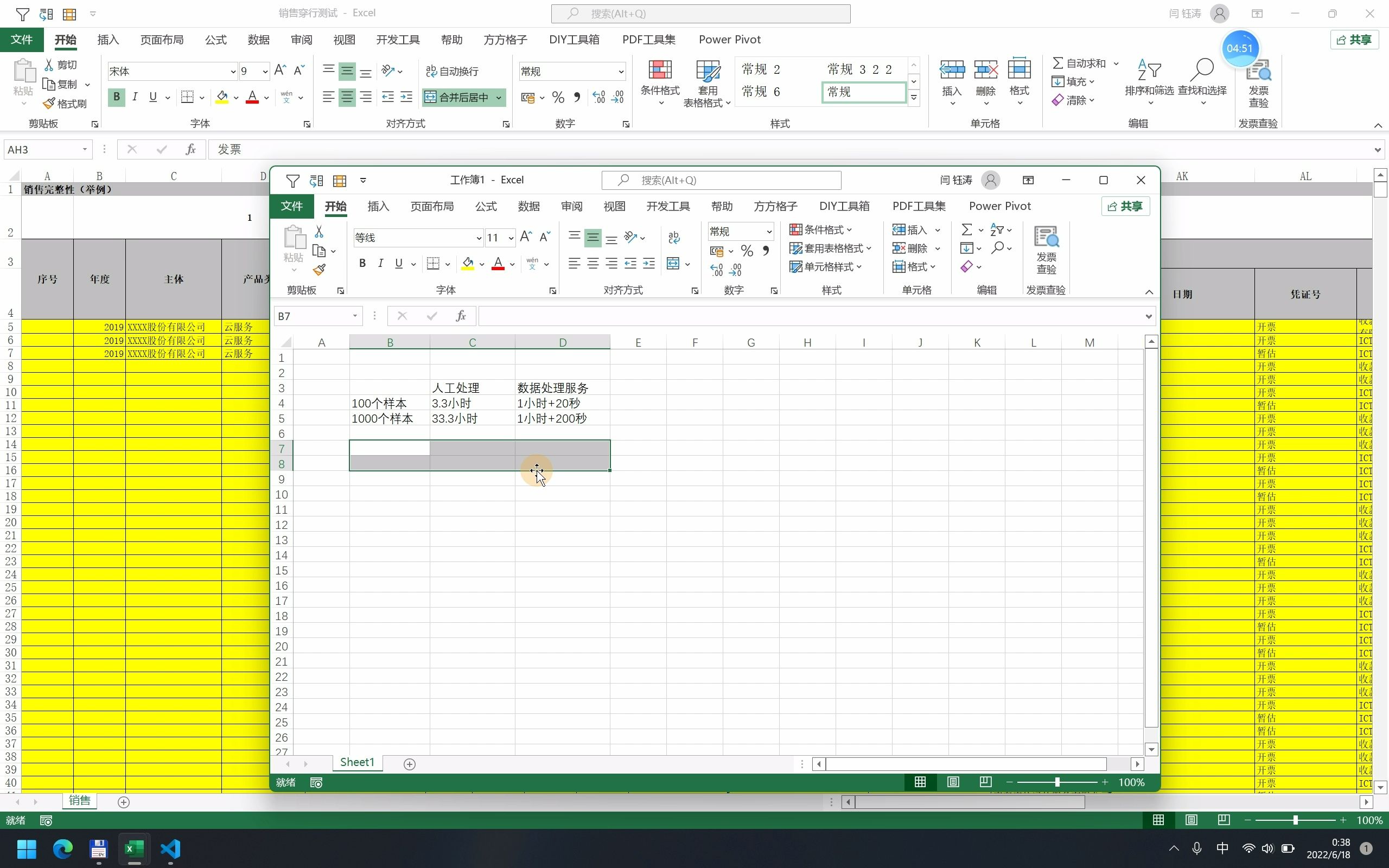Click the insert function fx icon in 工作簿1

click(x=460, y=316)
